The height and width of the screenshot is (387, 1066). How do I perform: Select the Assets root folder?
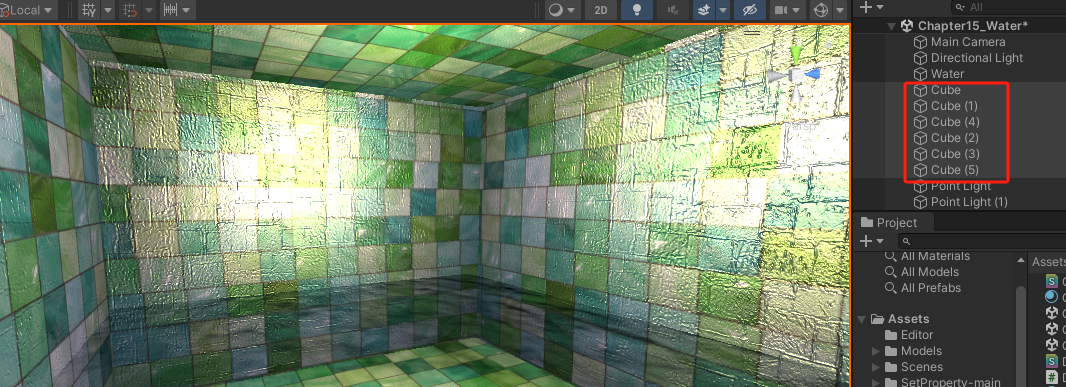[908, 319]
